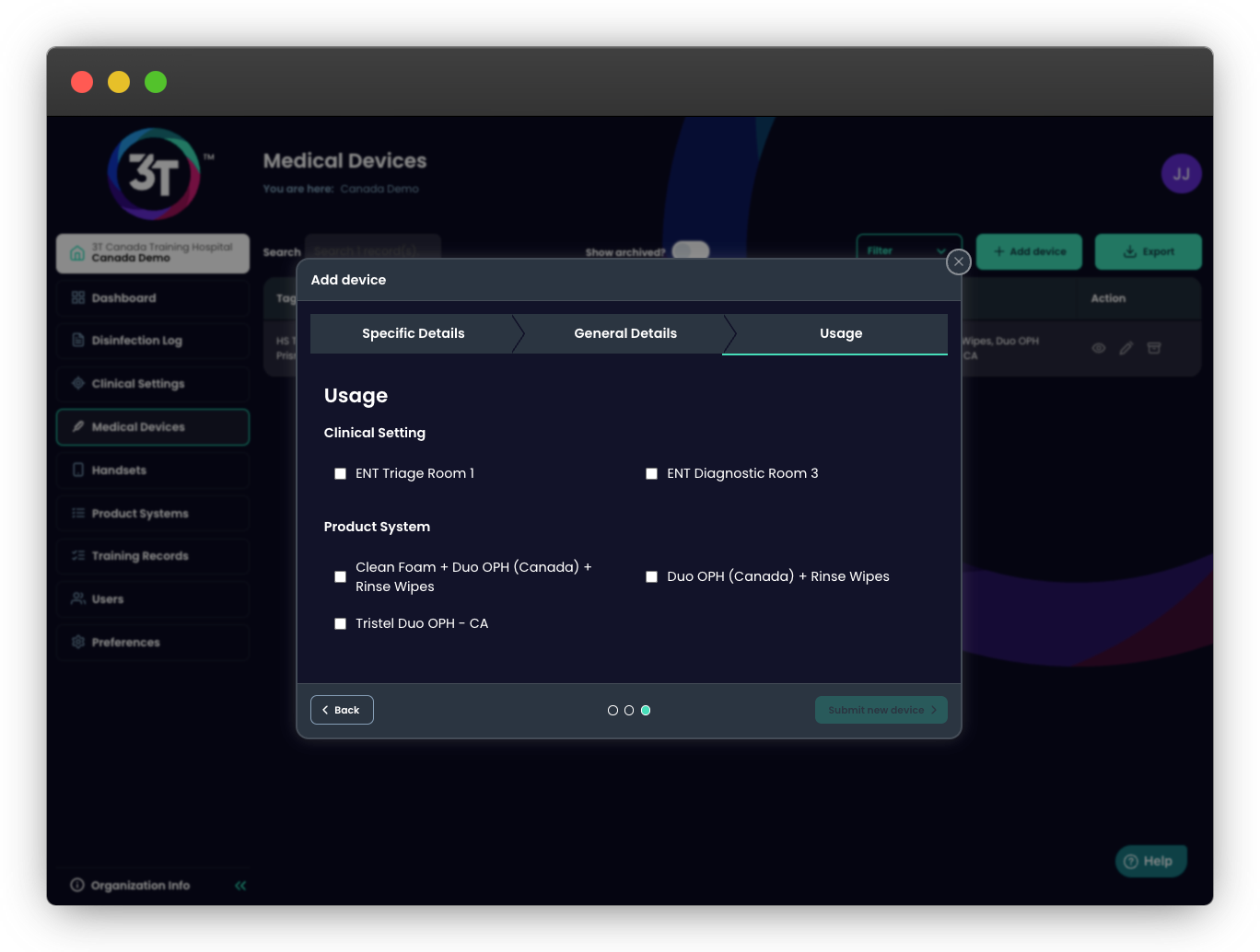This screenshot has height=952, width=1260.
Task: Close the Add device dialog
Action: coord(959,261)
